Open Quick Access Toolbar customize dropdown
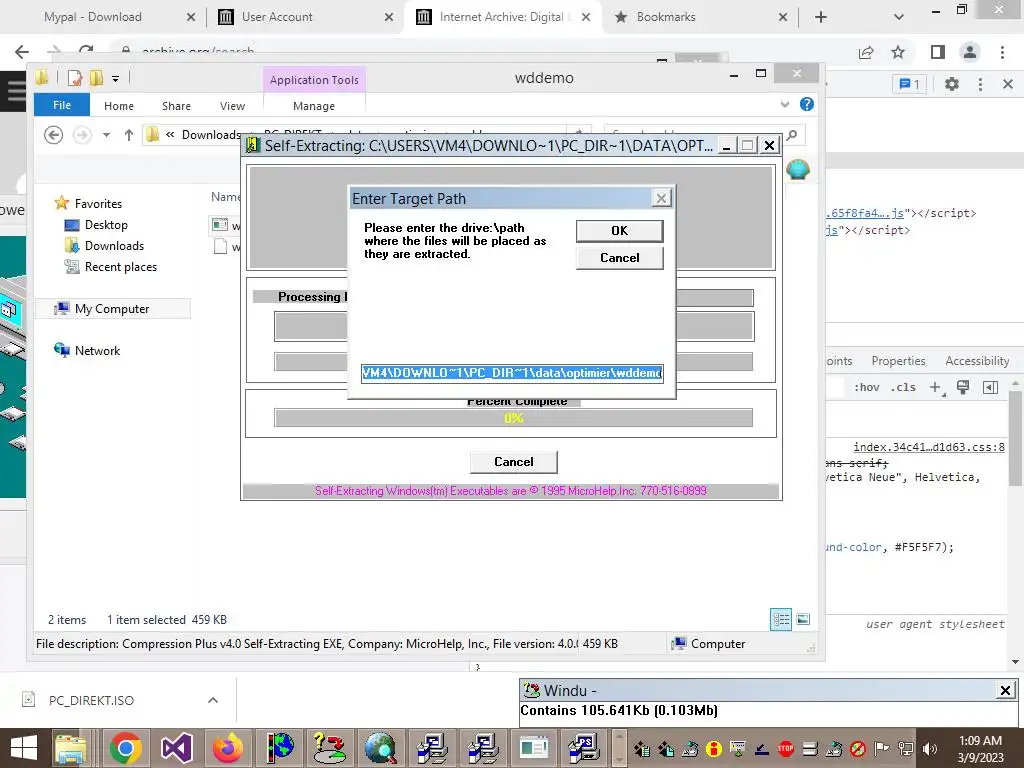This screenshot has height=768, width=1024. click(x=115, y=78)
